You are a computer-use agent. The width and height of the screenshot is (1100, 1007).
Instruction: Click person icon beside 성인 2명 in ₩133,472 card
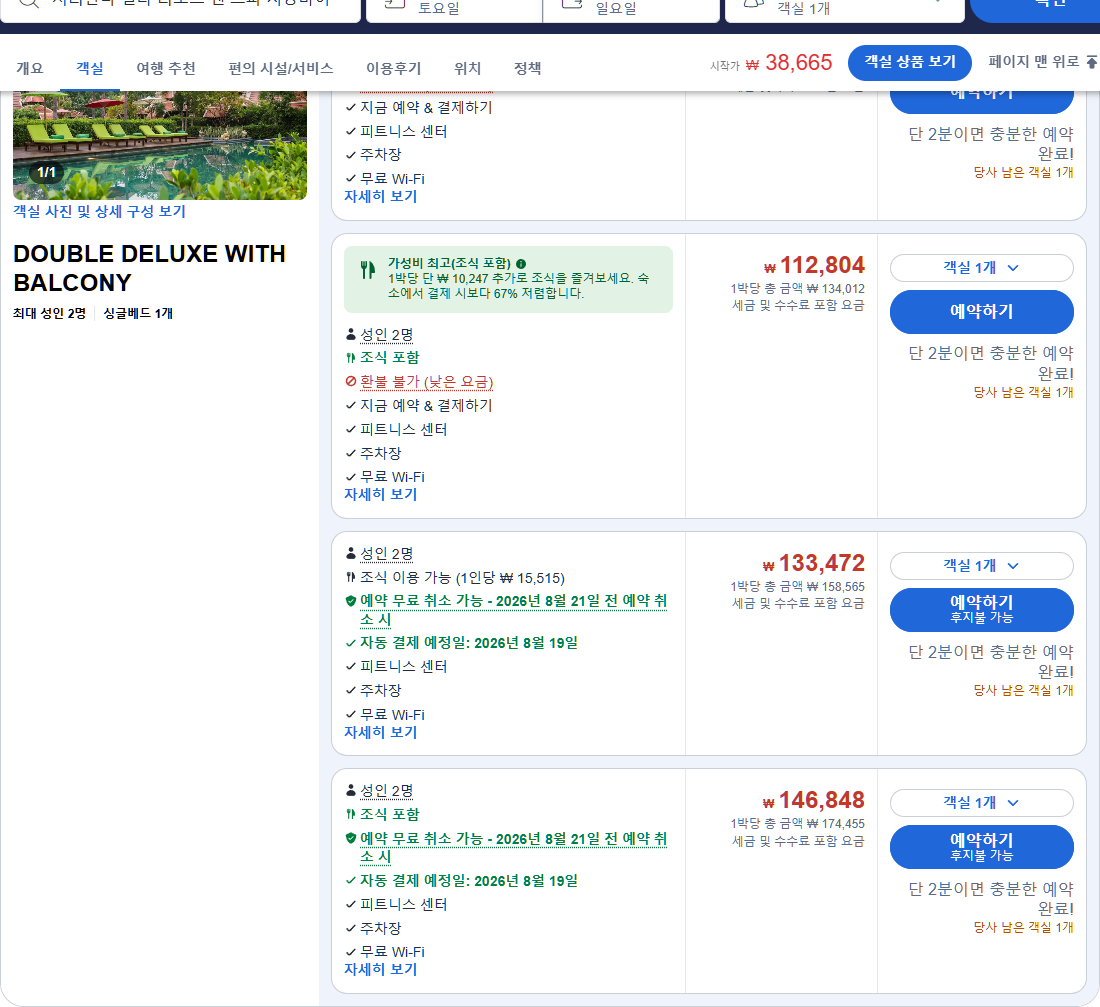point(351,553)
